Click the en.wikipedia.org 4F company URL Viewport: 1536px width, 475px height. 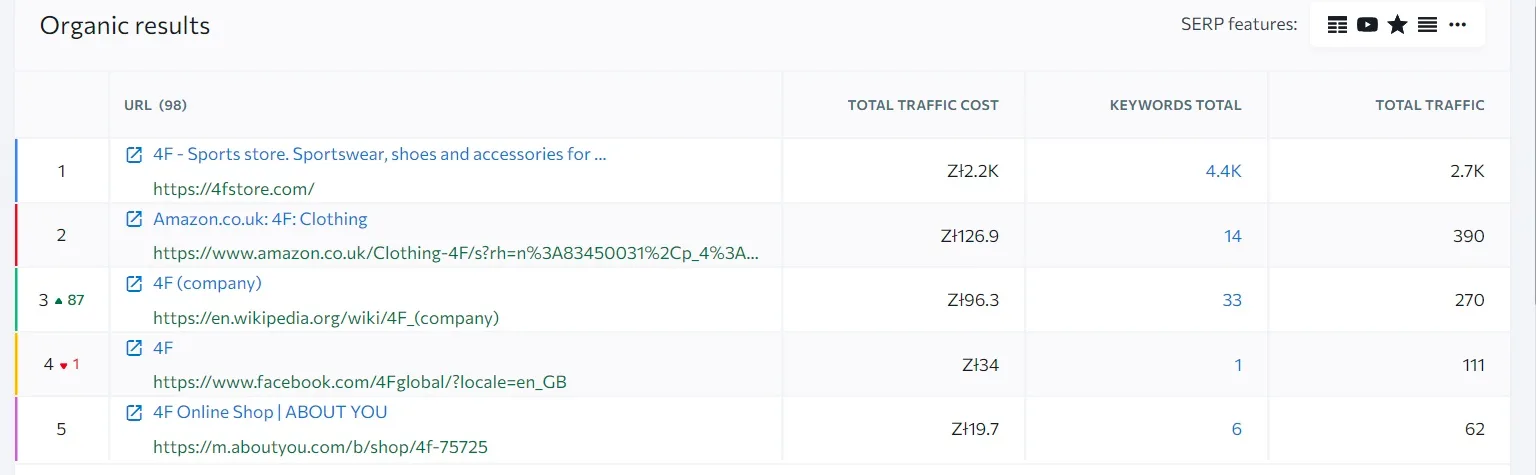[x=325, y=318]
